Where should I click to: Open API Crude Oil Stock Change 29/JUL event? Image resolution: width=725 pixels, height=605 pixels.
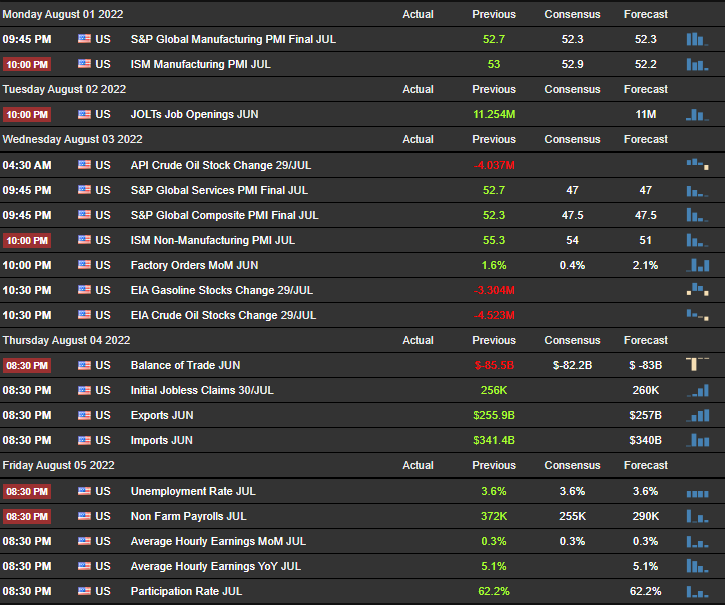tap(221, 165)
